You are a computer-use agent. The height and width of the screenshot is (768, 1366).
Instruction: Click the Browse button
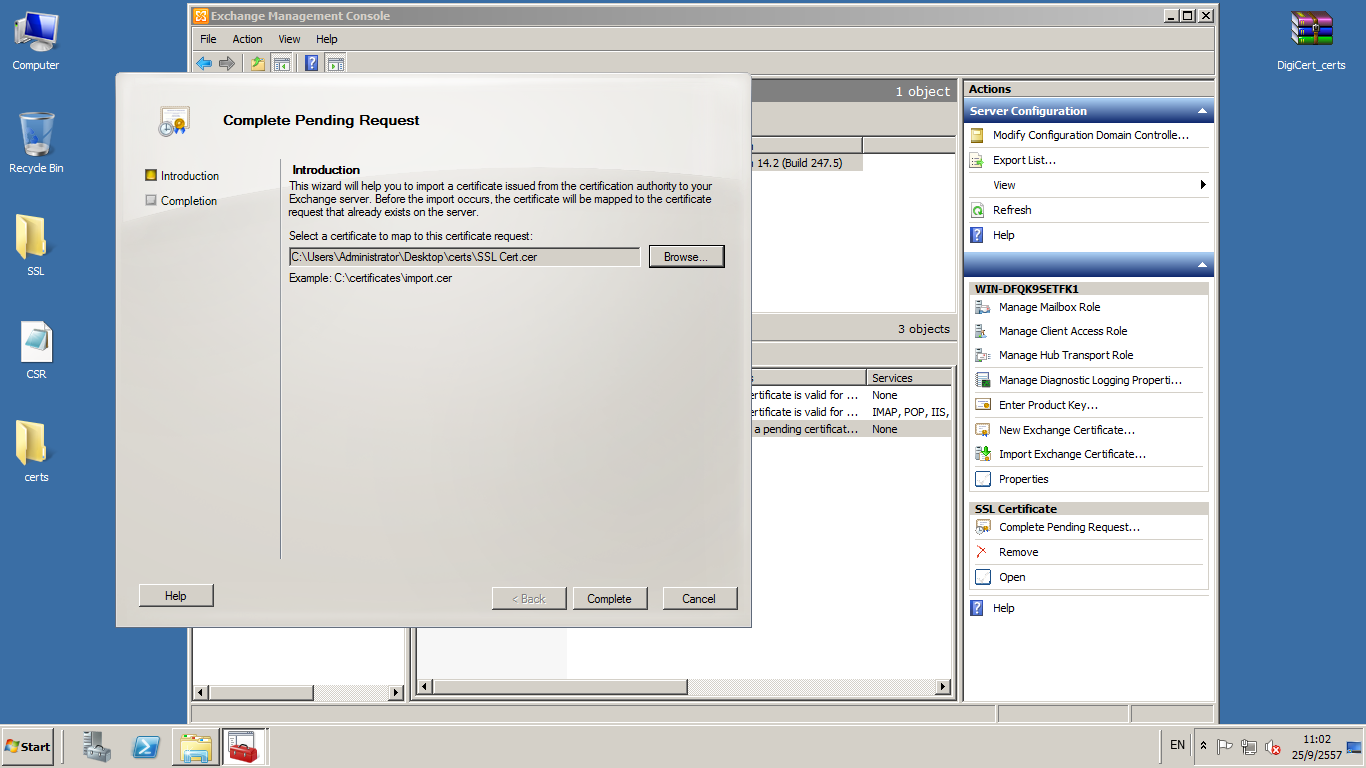pyautogui.click(x=686, y=257)
